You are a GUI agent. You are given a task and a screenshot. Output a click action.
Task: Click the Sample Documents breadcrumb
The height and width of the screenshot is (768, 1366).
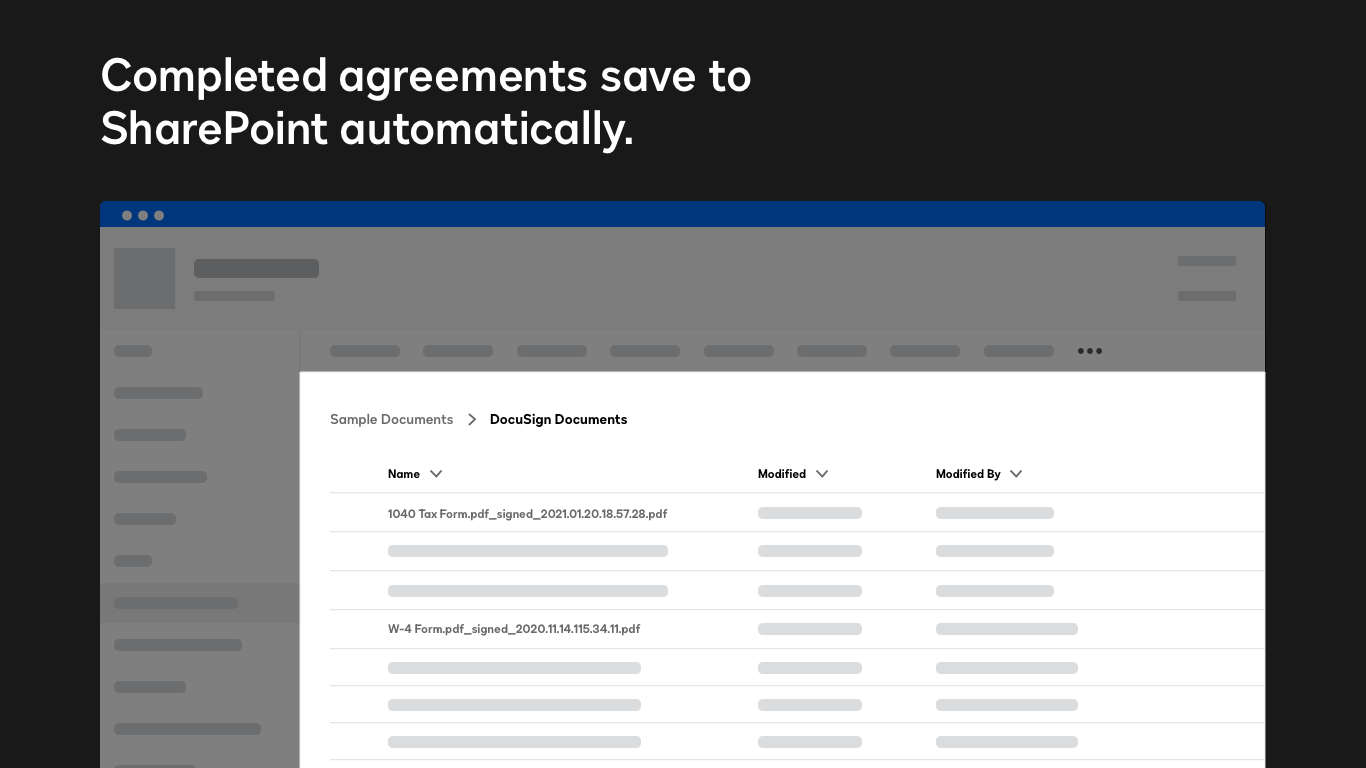[391, 420]
